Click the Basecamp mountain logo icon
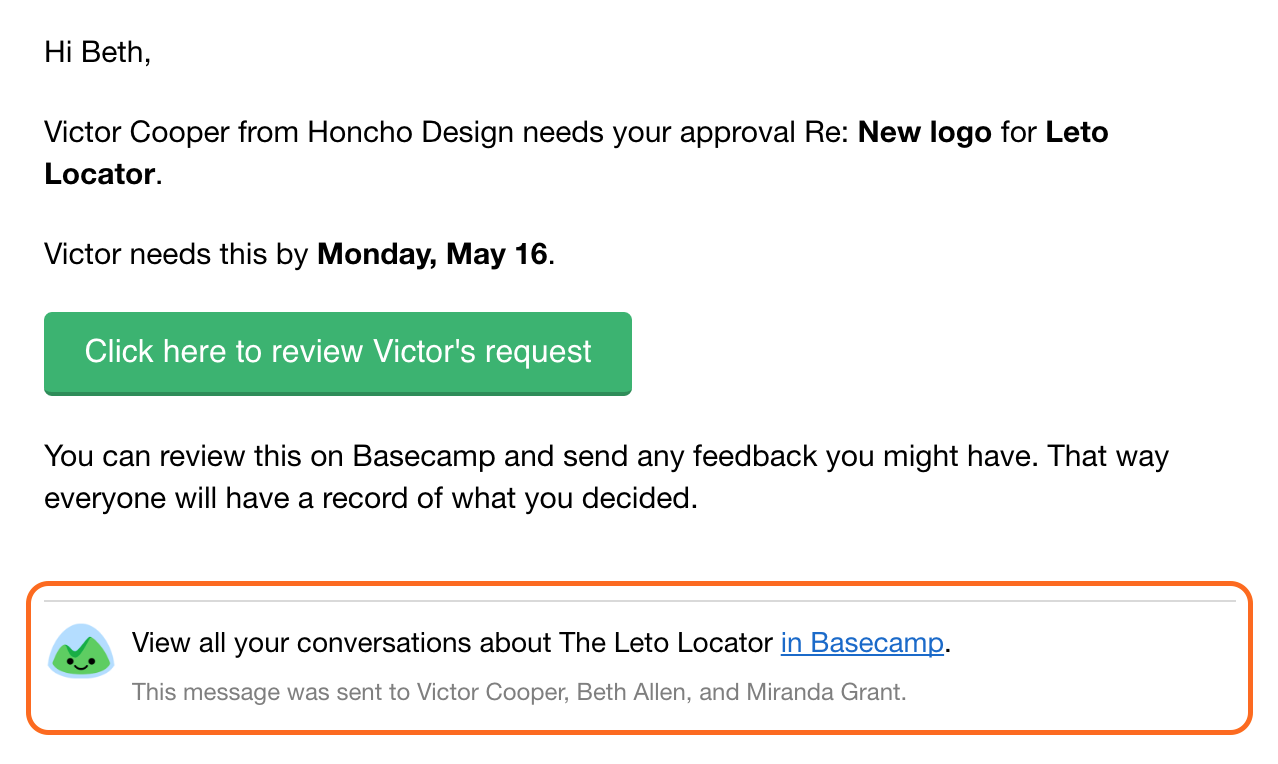The height and width of the screenshot is (764, 1278). coord(81,650)
